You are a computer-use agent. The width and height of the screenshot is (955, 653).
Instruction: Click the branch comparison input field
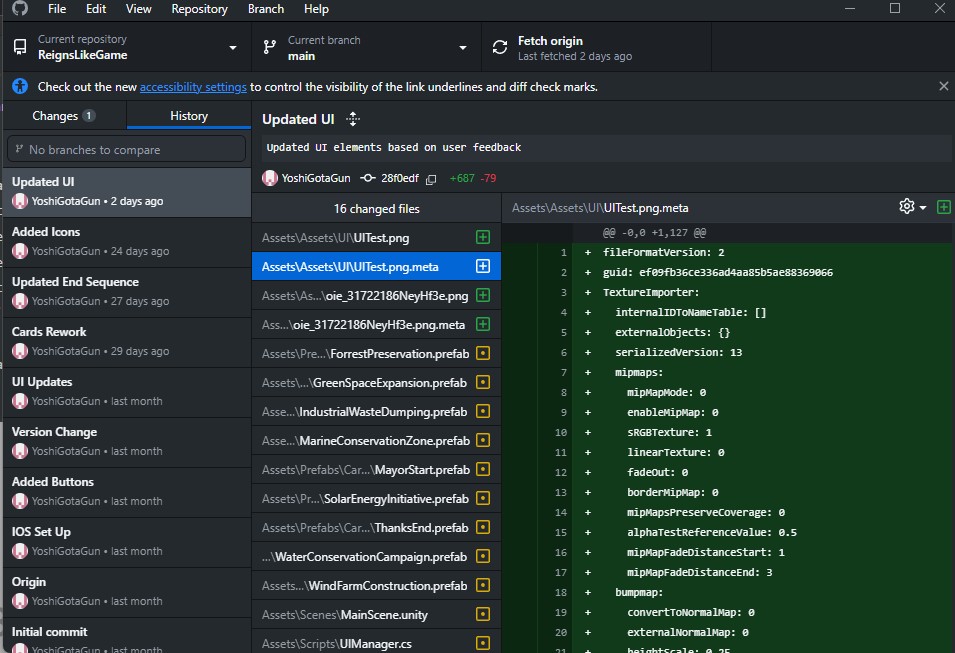click(x=126, y=150)
